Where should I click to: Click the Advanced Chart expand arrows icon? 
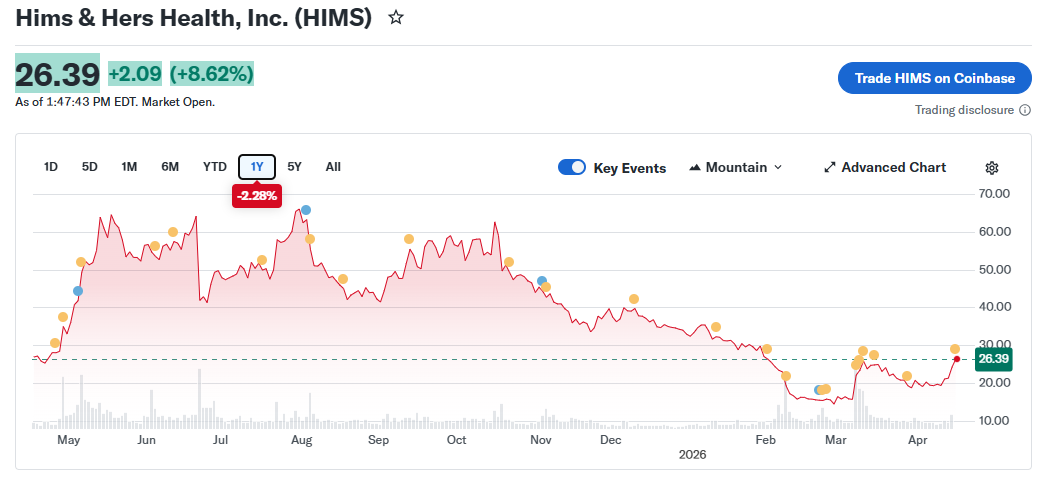[829, 168]
